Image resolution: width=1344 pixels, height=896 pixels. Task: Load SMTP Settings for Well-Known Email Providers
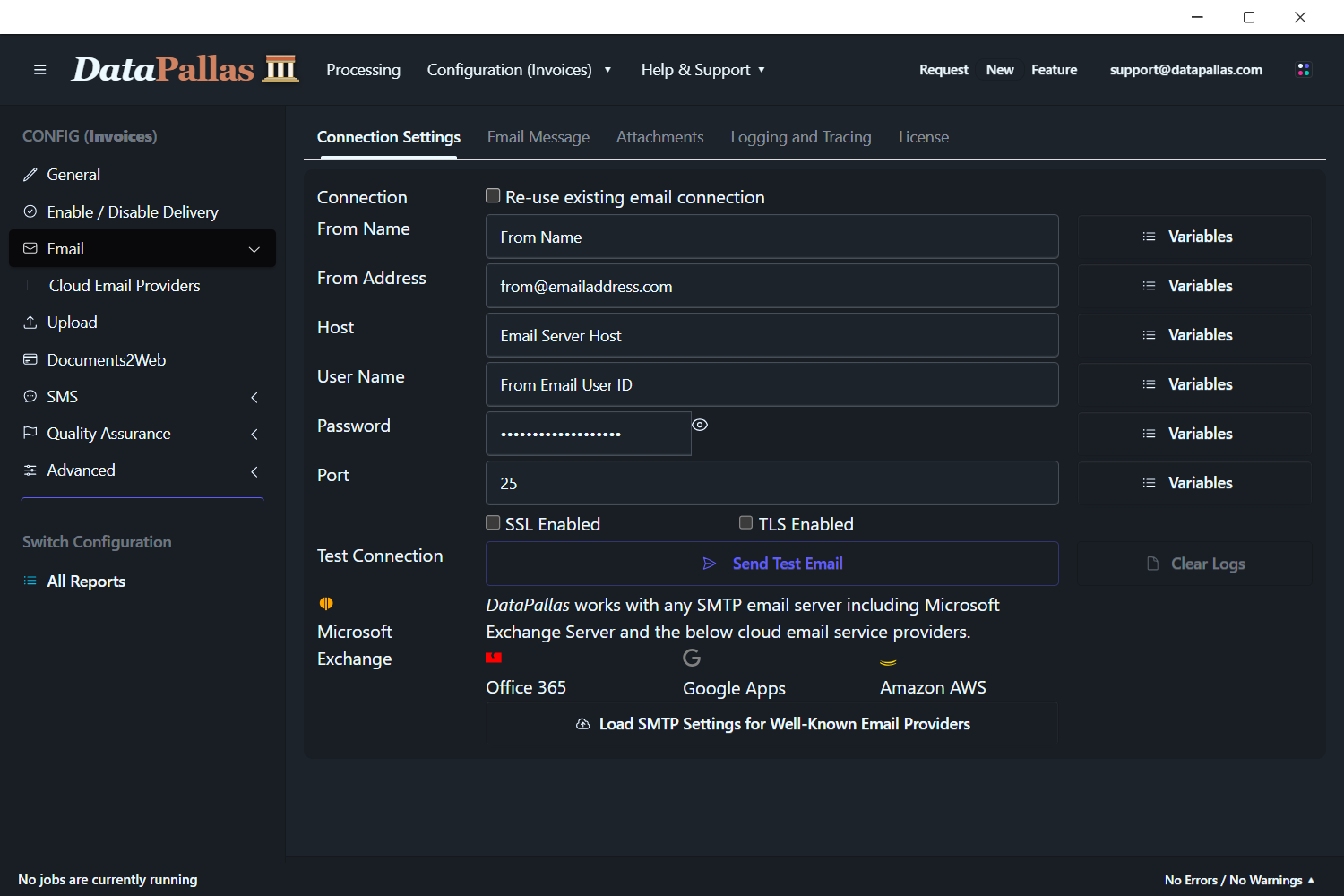[772, 724]
